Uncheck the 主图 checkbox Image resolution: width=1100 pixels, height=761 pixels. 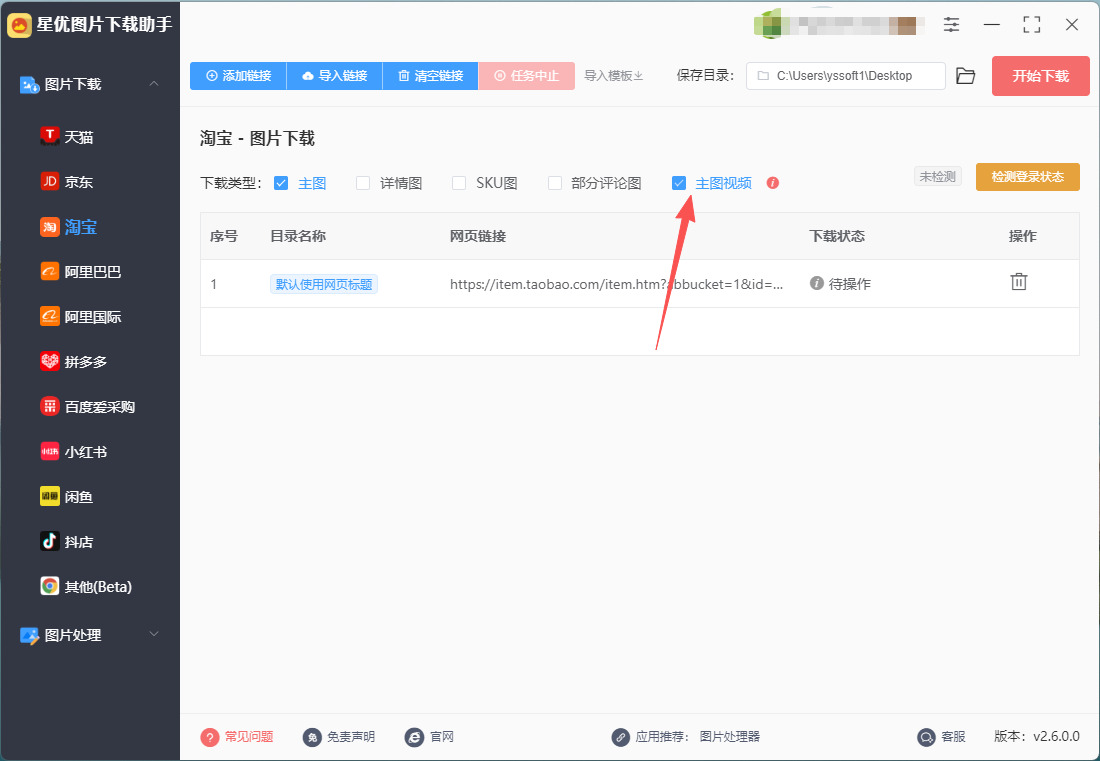(281, 183)
